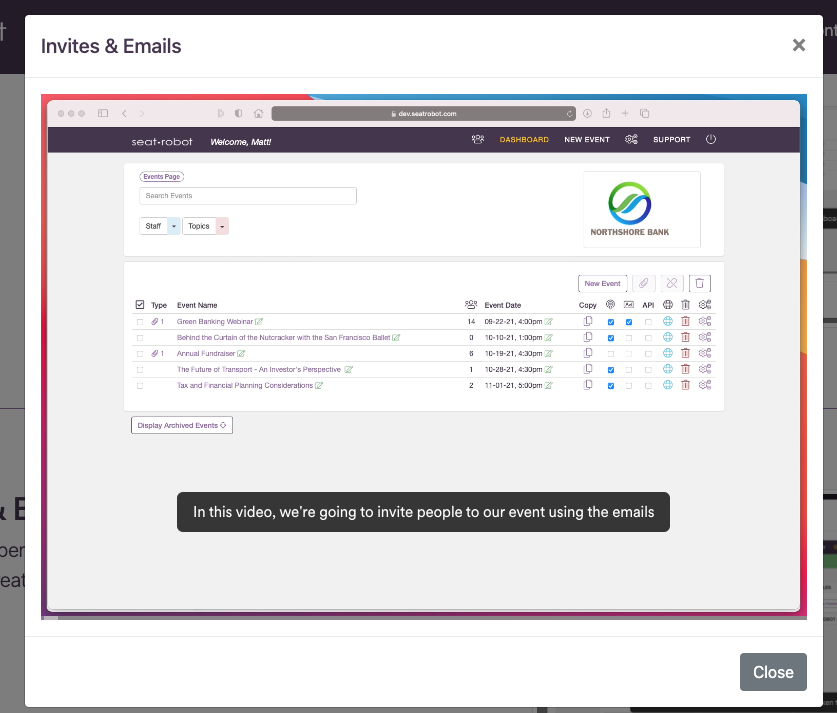
Task: Delete the Annual Fundraiser event
Action: pos(685,352)
